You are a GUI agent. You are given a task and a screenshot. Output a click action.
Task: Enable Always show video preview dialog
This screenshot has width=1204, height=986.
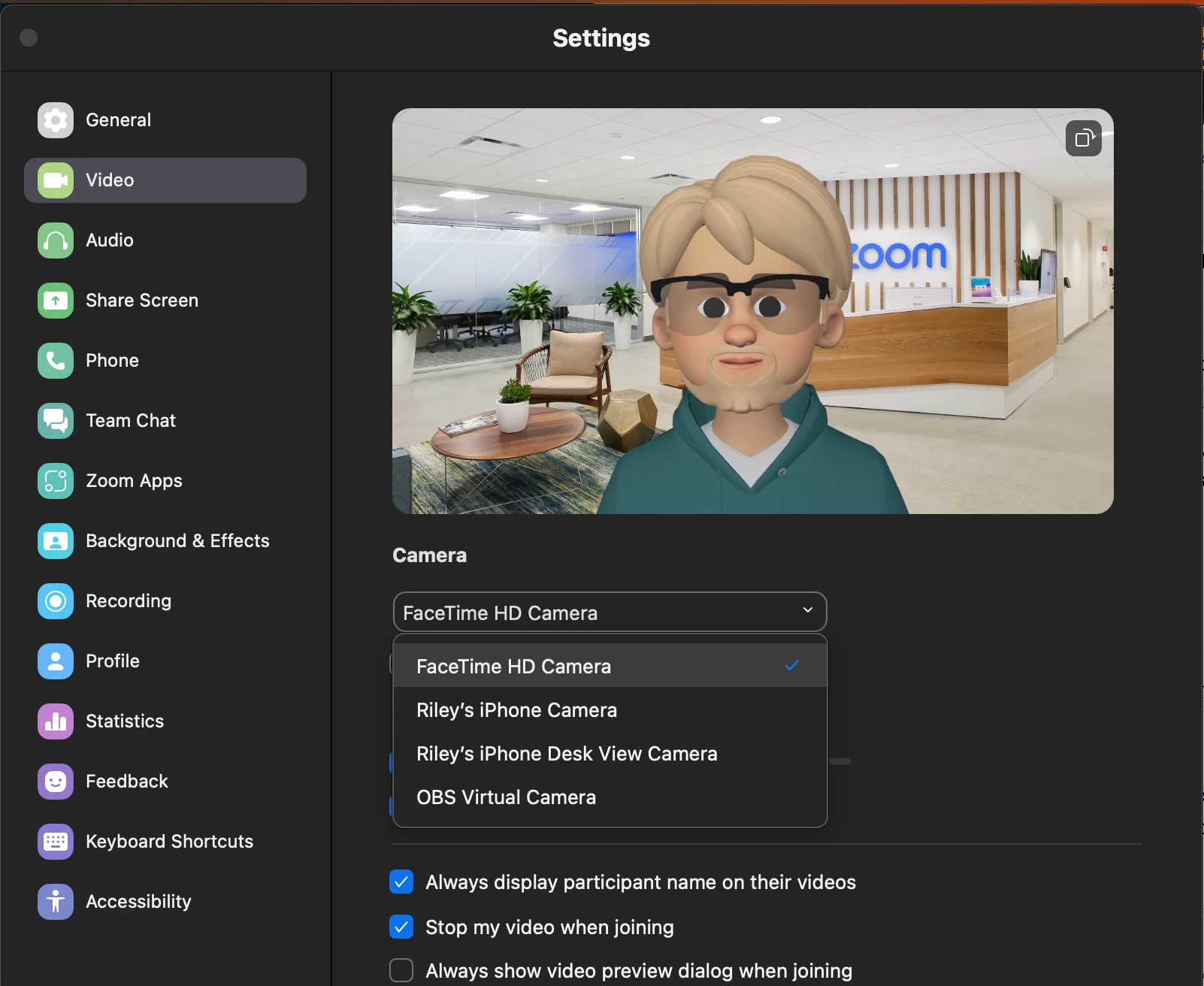coord(401,970)
